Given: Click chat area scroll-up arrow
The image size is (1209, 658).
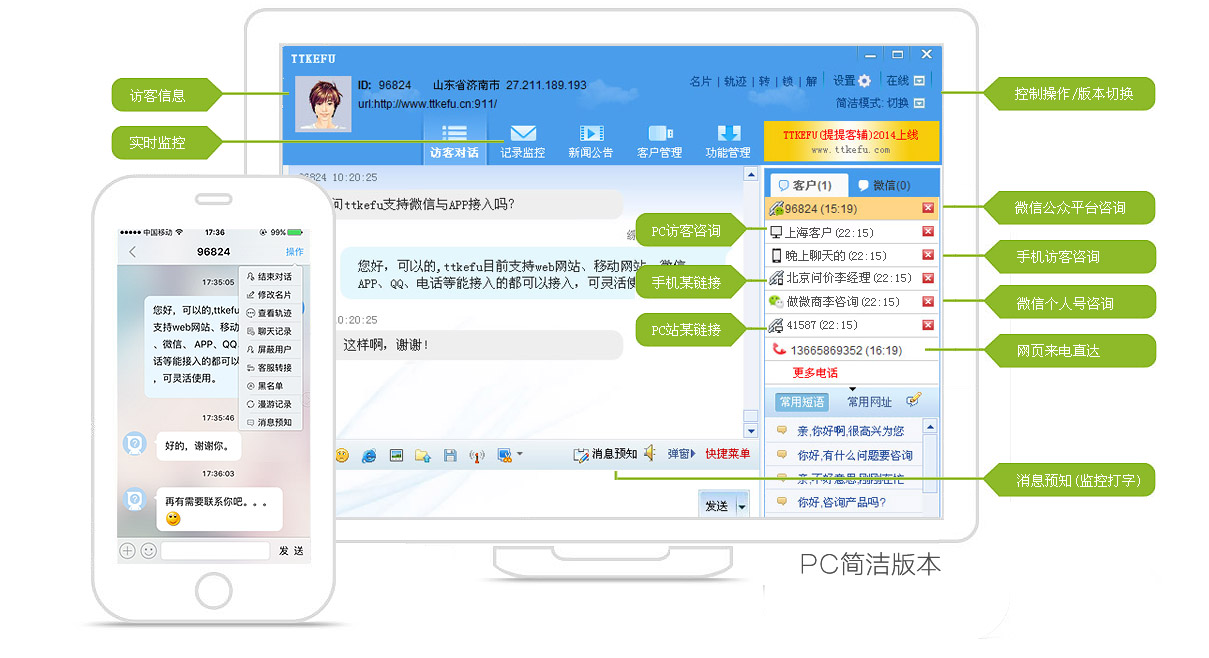Looking at the screenshot, I should coord(751,174).
